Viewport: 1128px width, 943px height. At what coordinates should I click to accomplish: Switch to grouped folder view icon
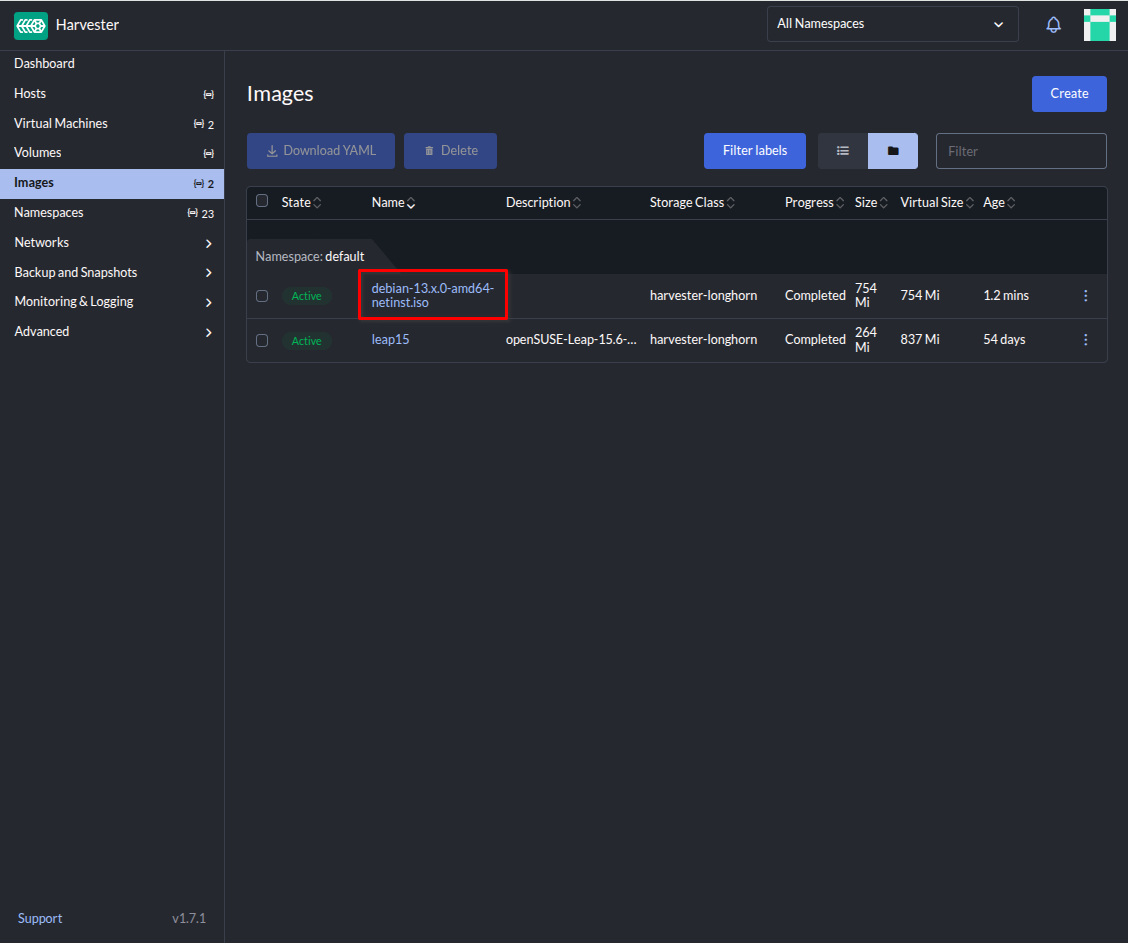(893, 151)
